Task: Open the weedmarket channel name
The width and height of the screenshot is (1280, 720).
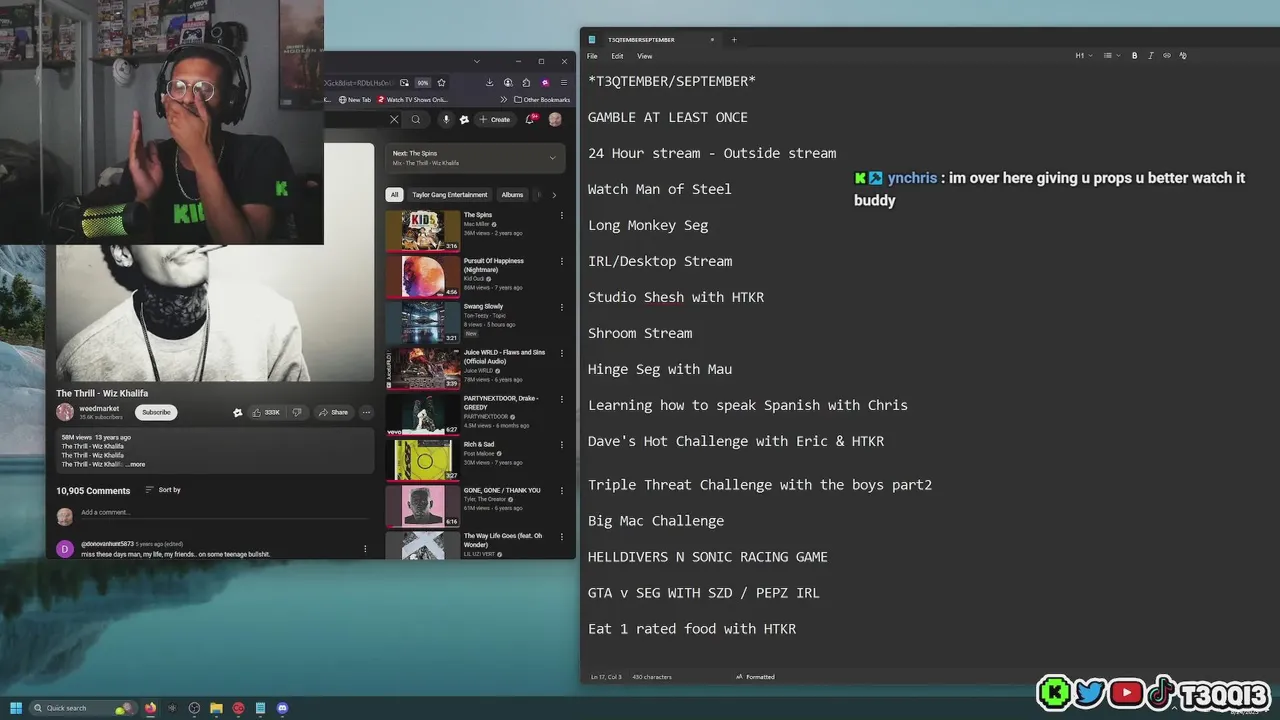Action: click(x=99, y=408)
